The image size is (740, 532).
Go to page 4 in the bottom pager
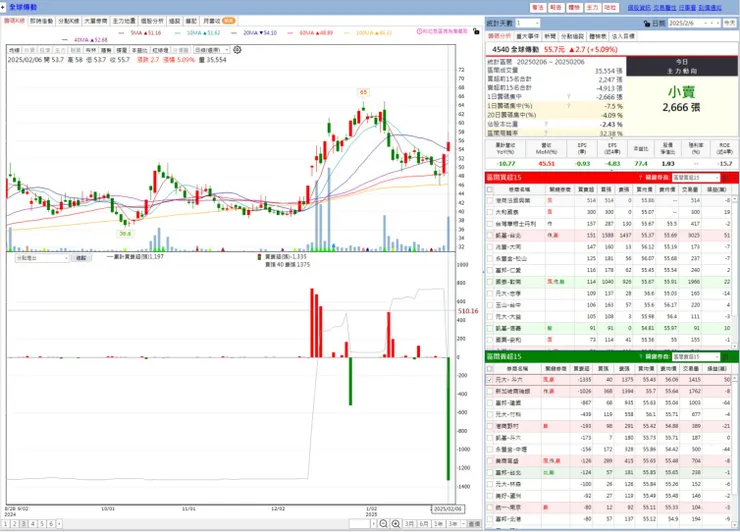tap(33, 524)
